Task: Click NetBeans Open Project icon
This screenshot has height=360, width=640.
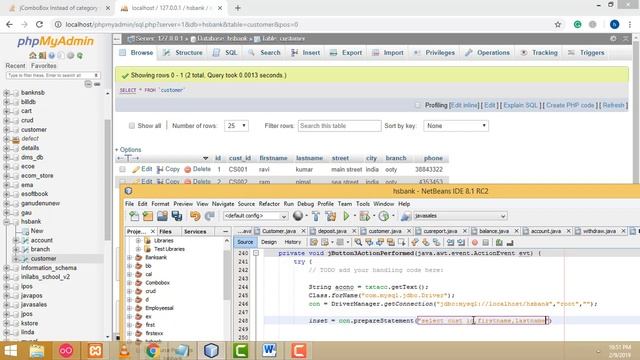Action: (x=162, y=216)
